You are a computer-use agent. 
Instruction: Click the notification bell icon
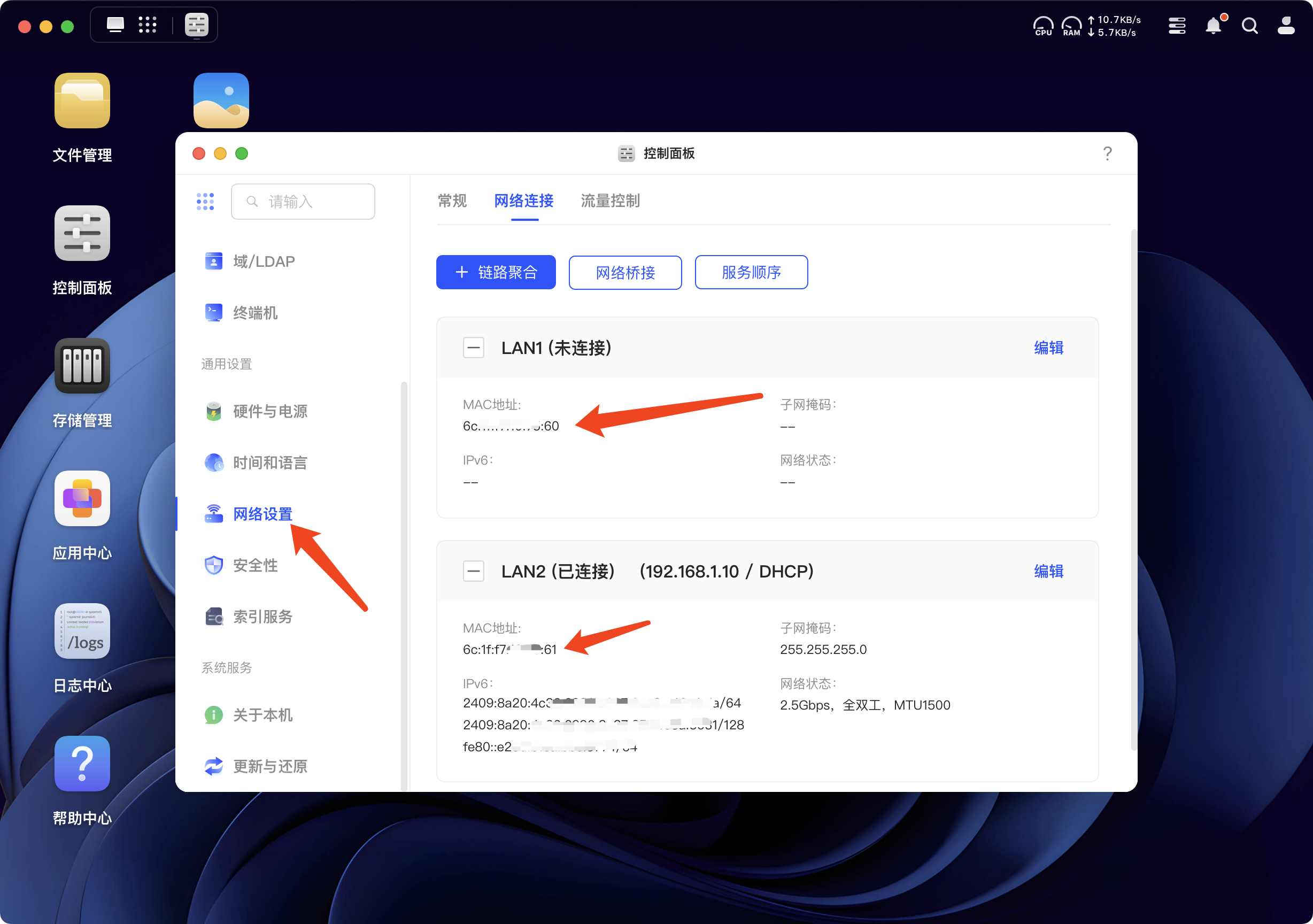[1213, 26]
